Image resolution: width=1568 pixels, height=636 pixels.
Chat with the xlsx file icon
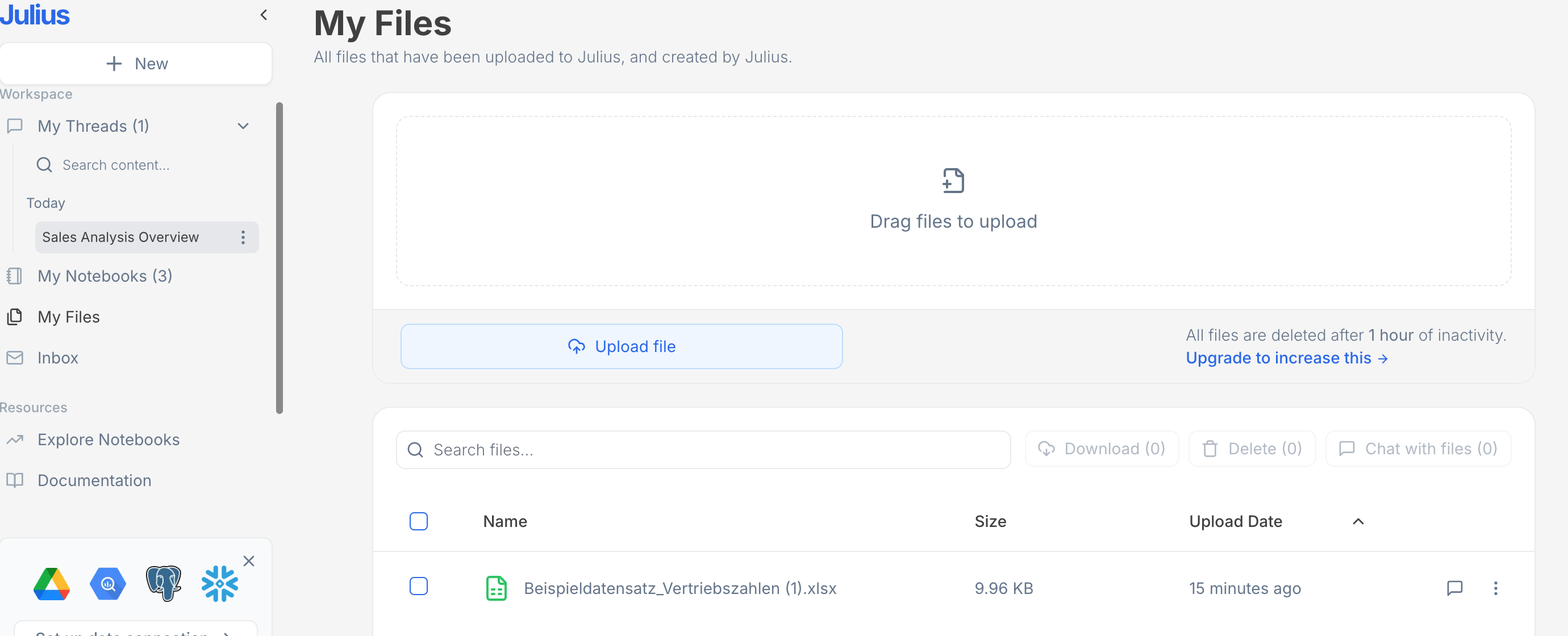pos(1454,588)
